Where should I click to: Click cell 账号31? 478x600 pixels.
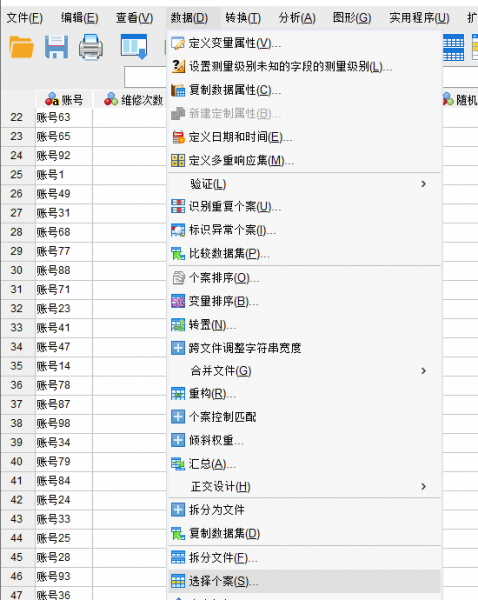click(x=64, y=213)
